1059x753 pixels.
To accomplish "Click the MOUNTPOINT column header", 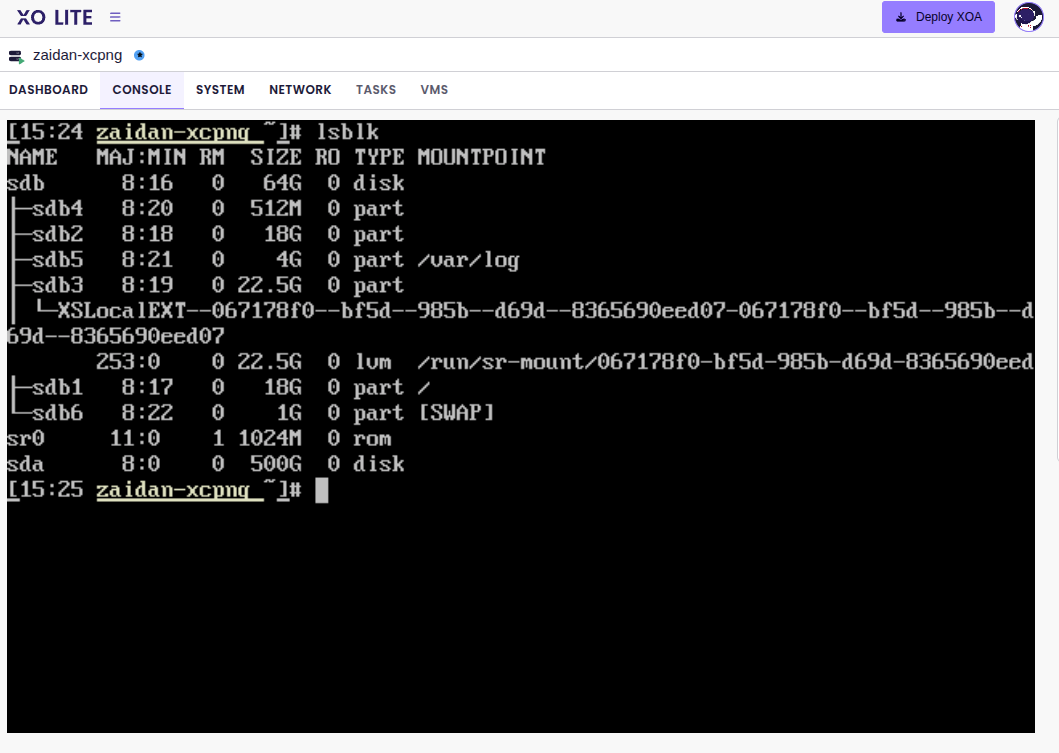I will [x=481, y=157].
